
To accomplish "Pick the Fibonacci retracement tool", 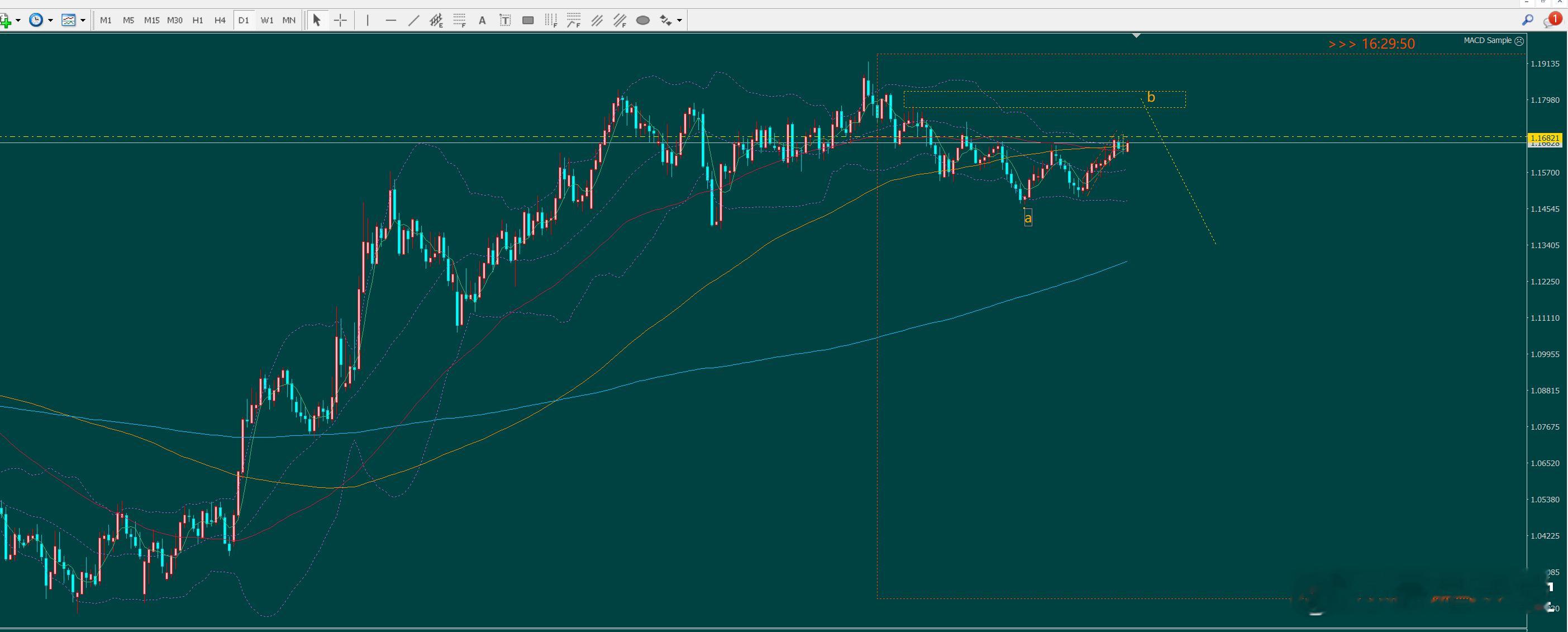I will [459, 20].
